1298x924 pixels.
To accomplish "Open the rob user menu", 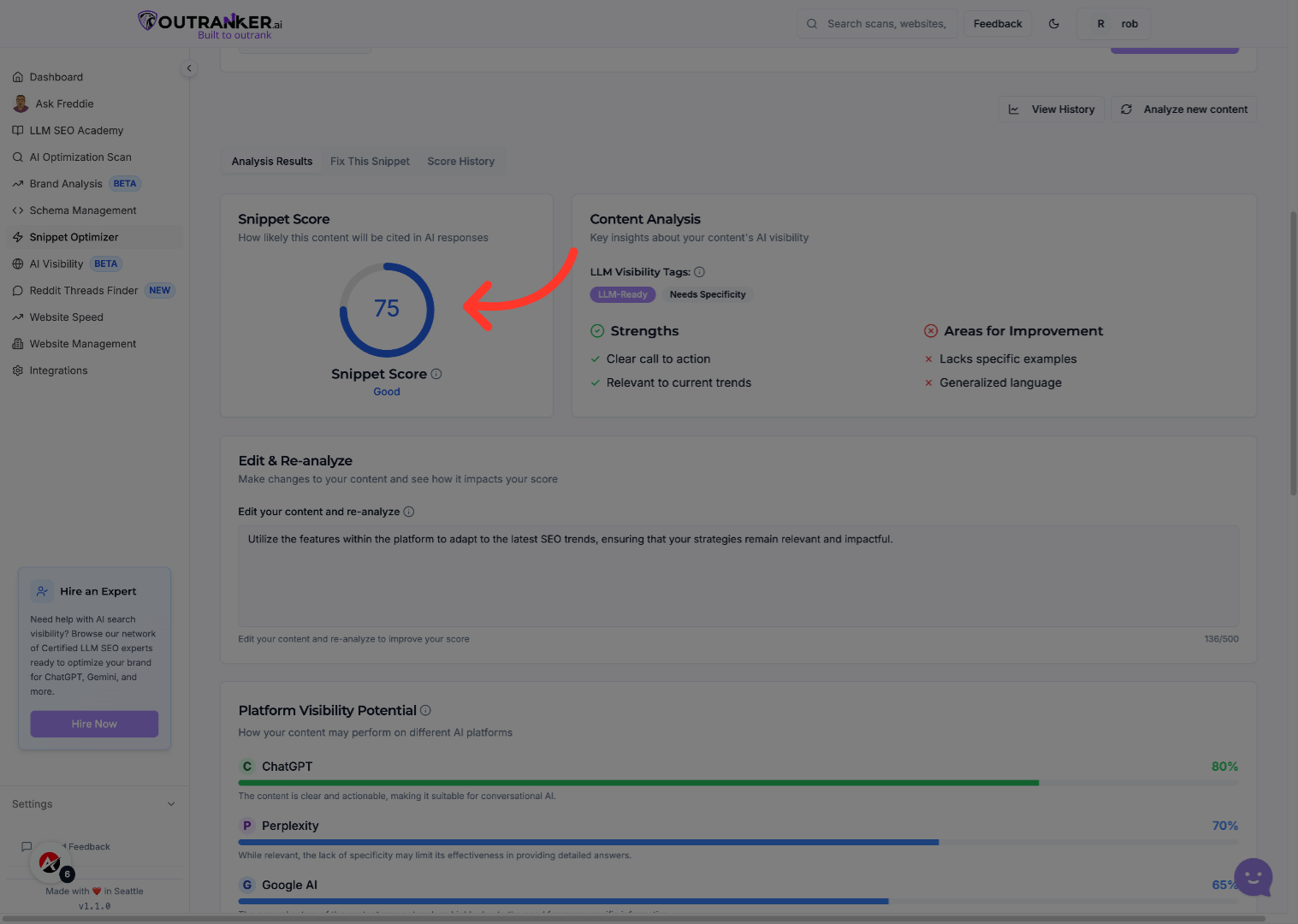I will tap(1116, 24).
